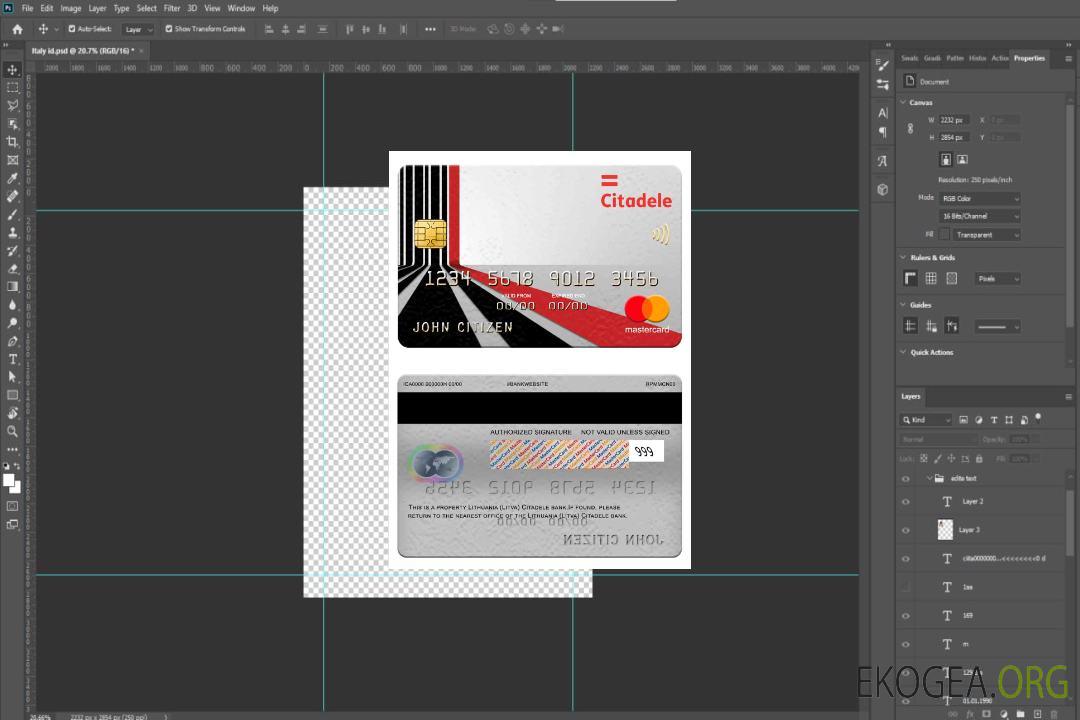Select the Brush tool

[12, 214]
